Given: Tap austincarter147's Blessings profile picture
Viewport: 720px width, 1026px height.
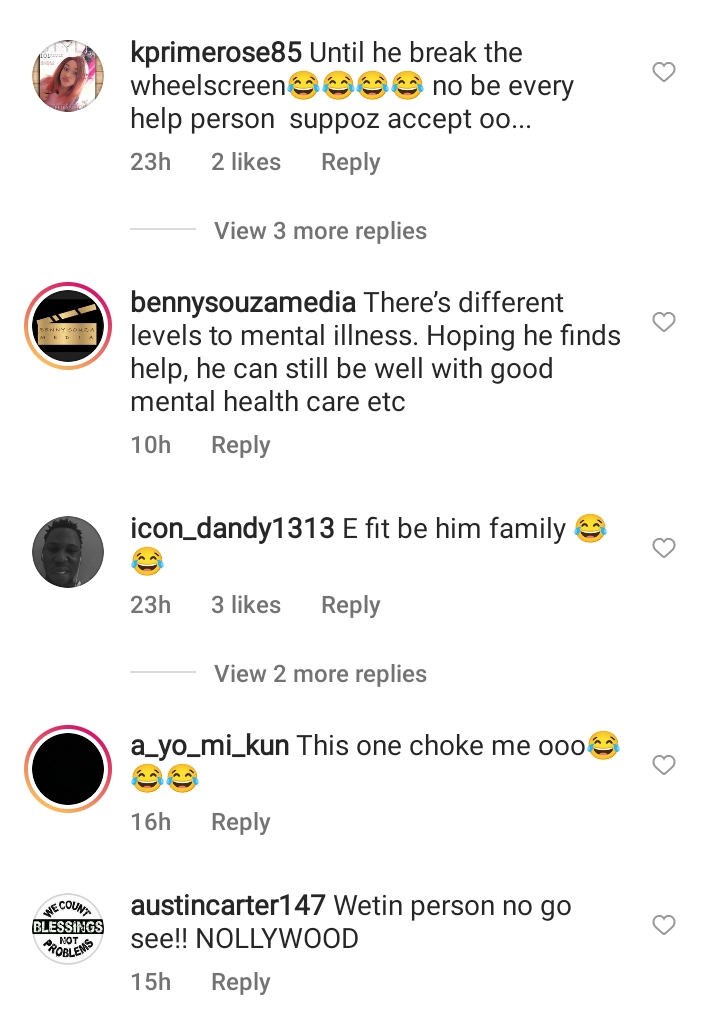Looking at the screenshot, I should [68, 929].
